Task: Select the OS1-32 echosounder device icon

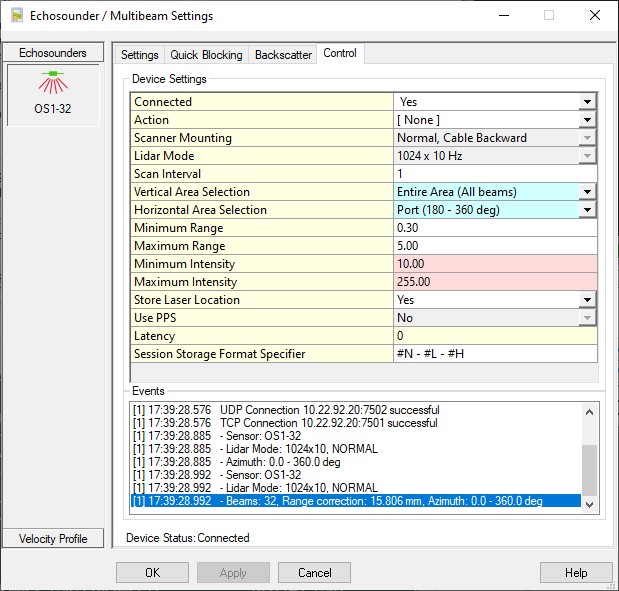Action: coord(53,95)
